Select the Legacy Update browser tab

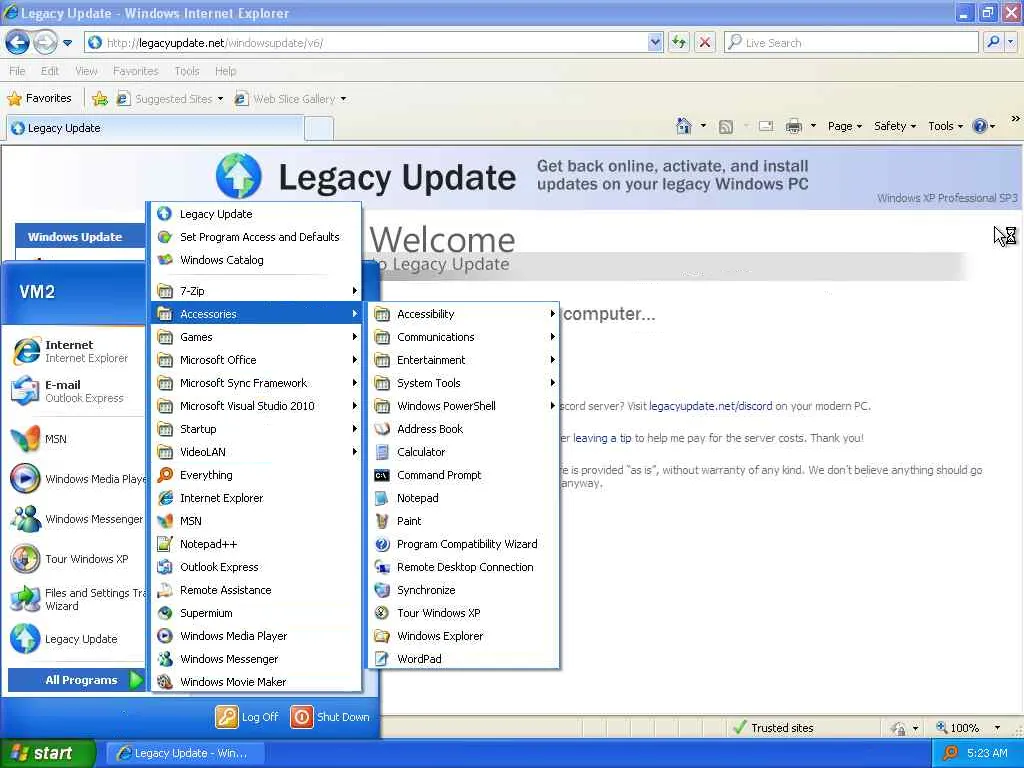click(155, 128)
